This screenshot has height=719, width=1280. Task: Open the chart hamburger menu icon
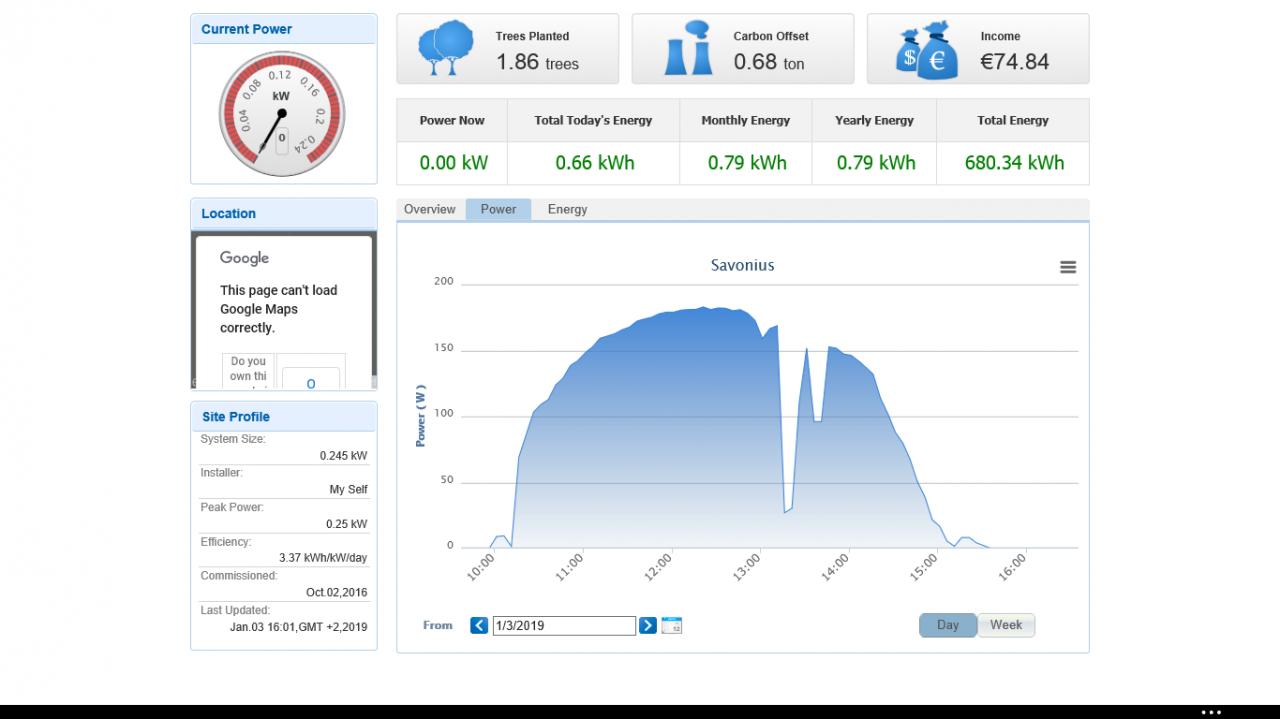(1068, 267)
